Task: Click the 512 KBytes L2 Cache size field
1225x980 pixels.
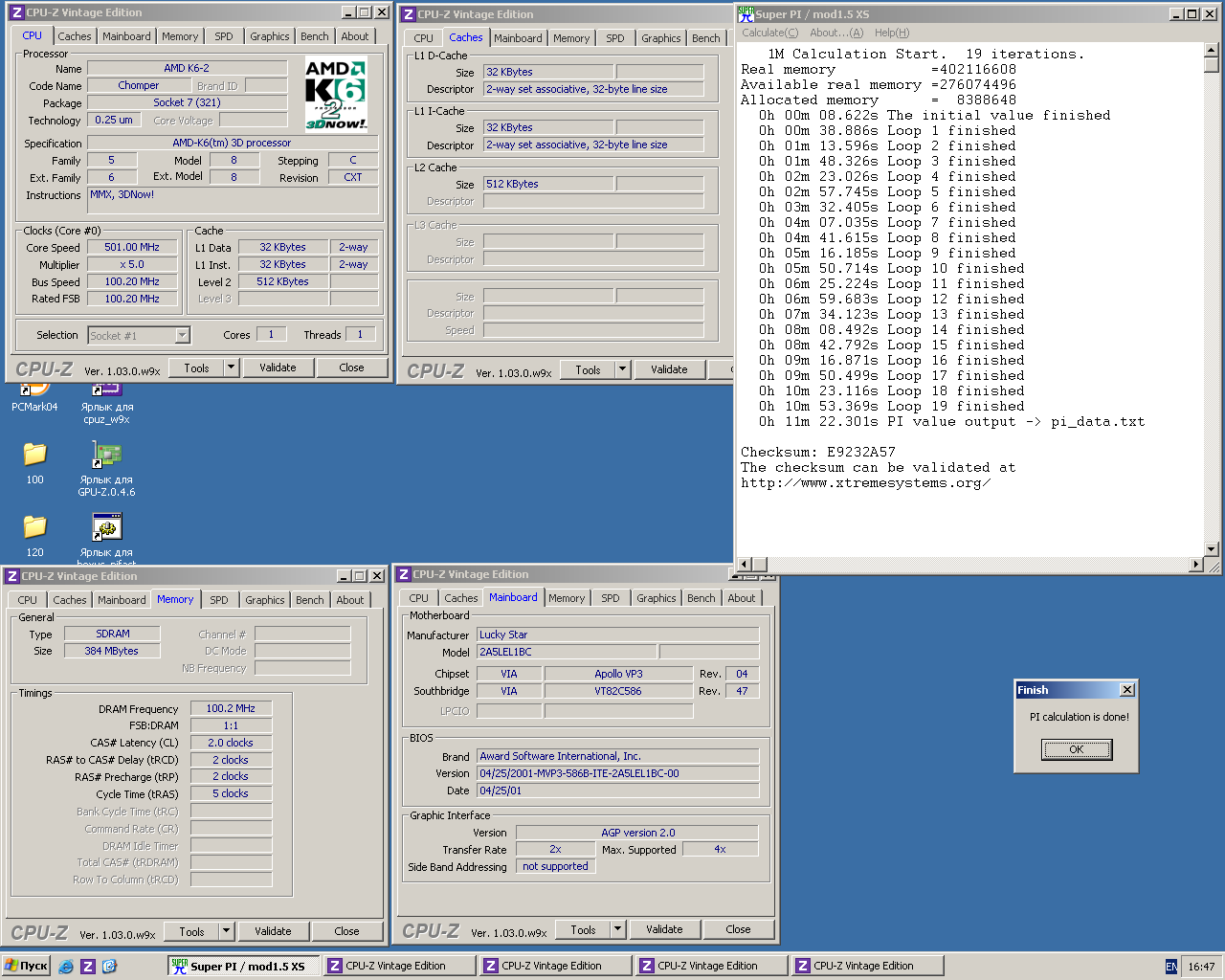Action: [547, 184]
